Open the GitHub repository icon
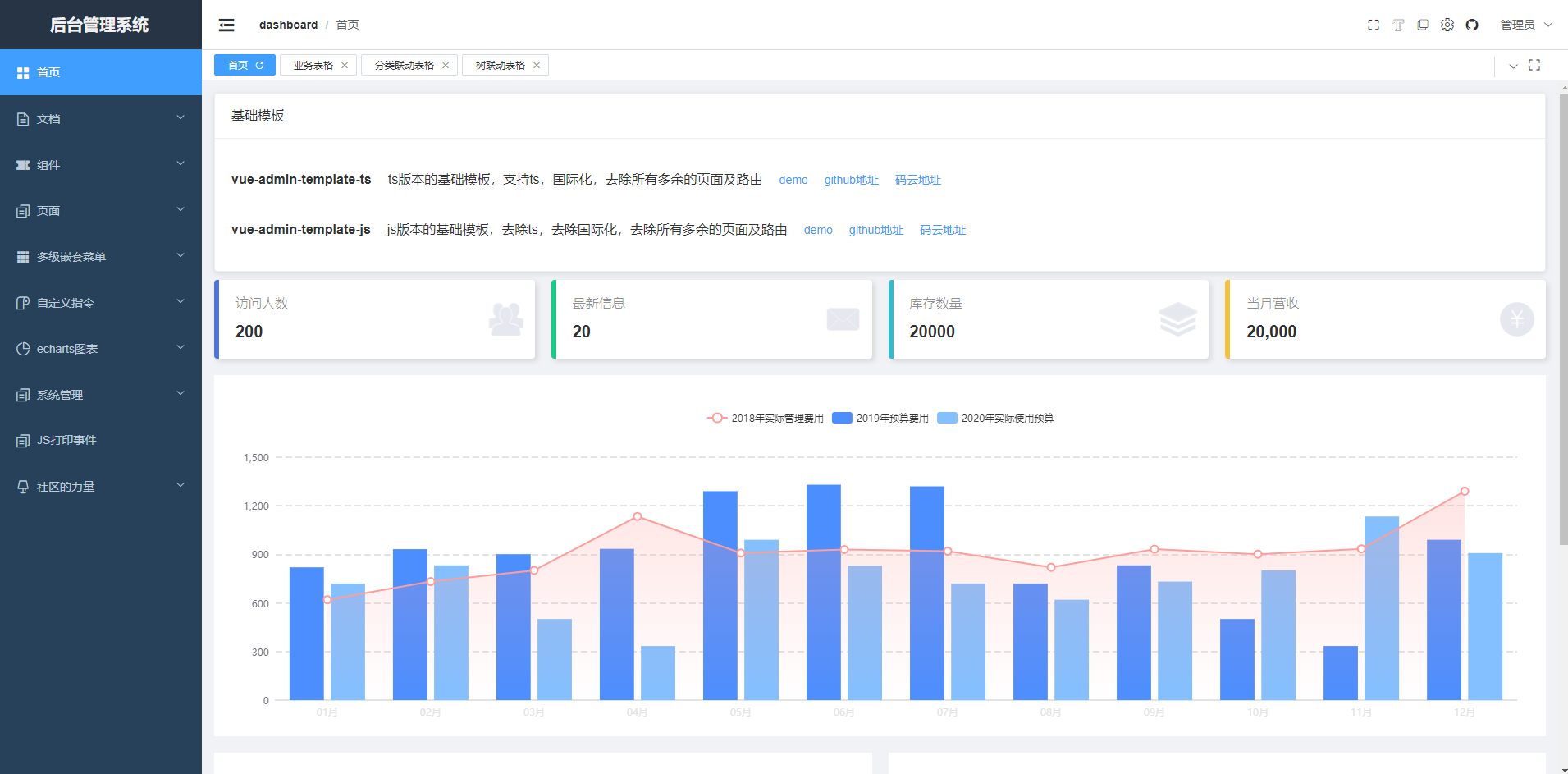Viewport: 1568px width, 774px height. (1472, 25)
